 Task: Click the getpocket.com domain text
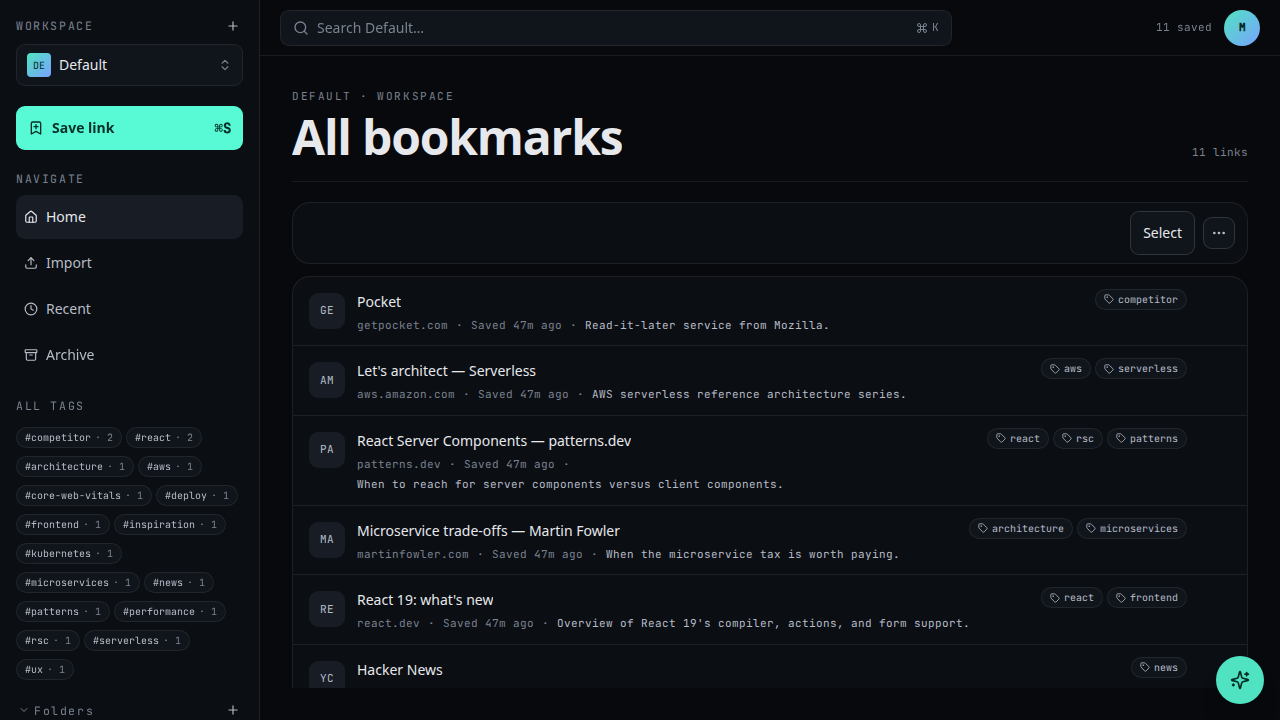(x=403, y=325)
